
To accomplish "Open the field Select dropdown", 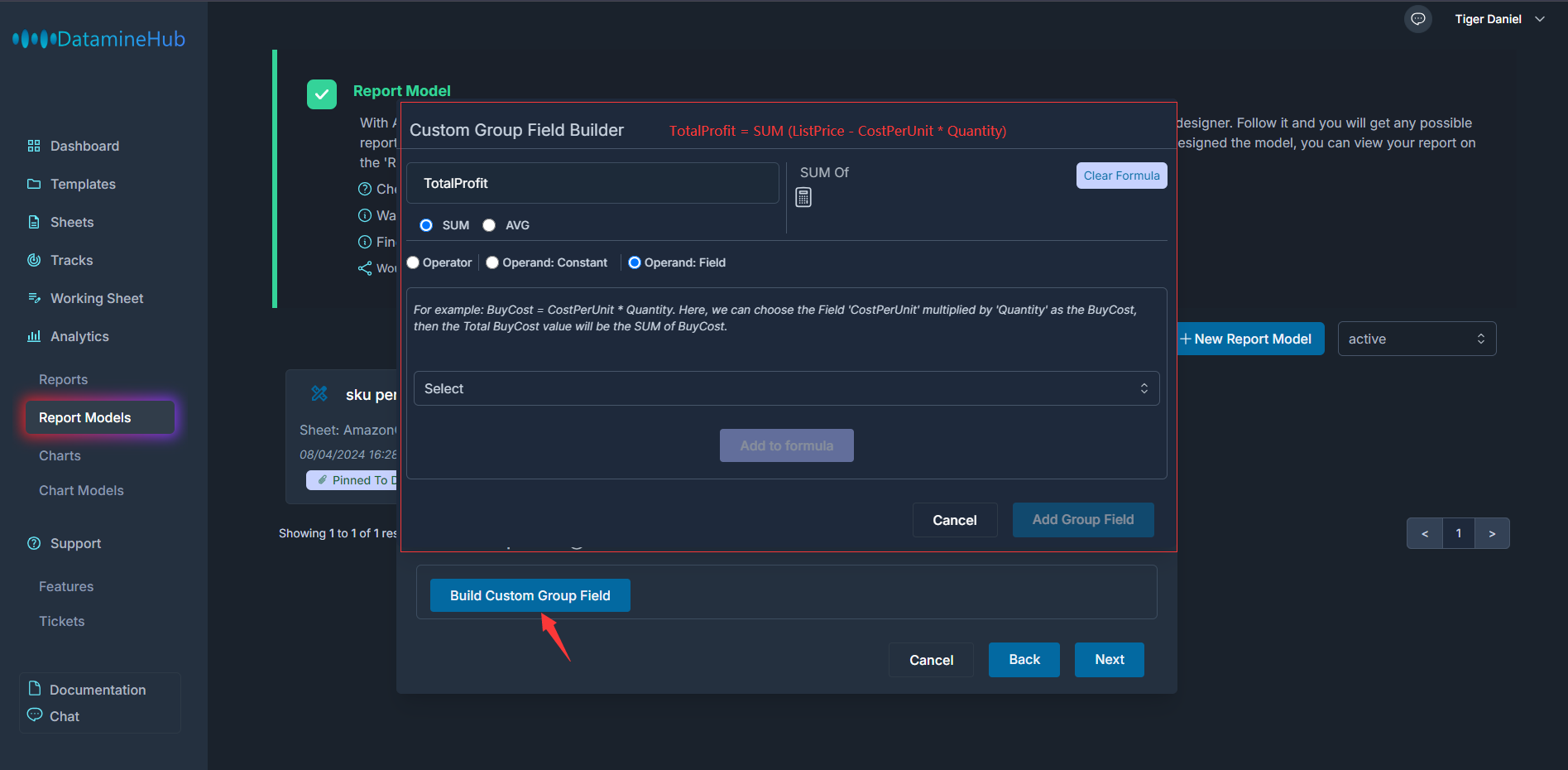I will 787,388.
